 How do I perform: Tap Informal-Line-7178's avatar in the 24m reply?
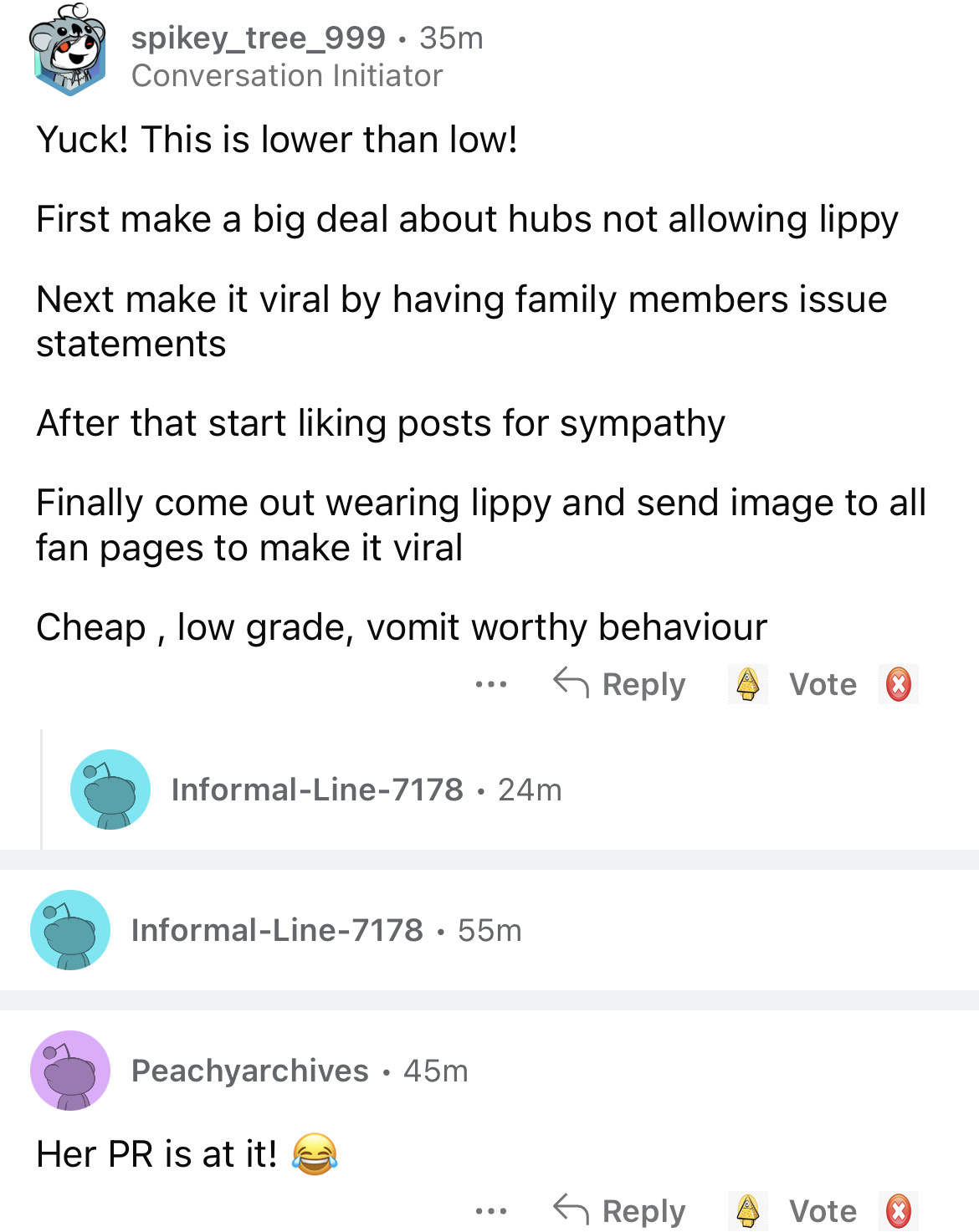110,789
